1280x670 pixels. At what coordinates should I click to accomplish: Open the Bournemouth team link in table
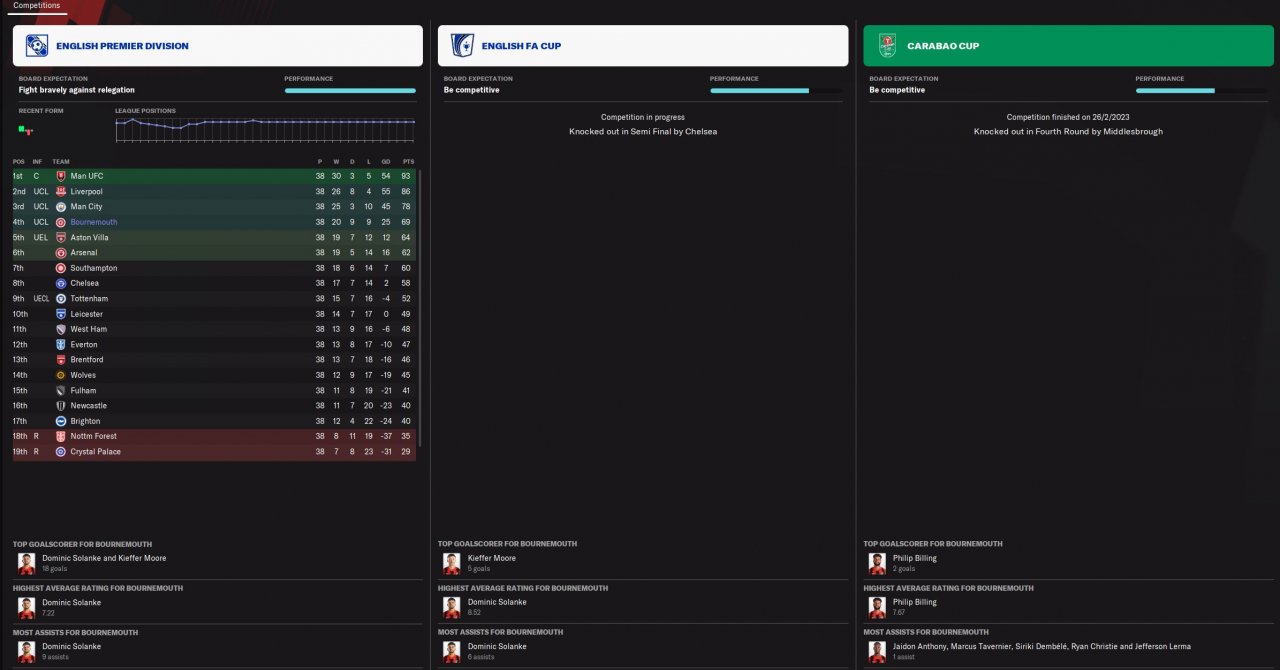click(94, 222)
